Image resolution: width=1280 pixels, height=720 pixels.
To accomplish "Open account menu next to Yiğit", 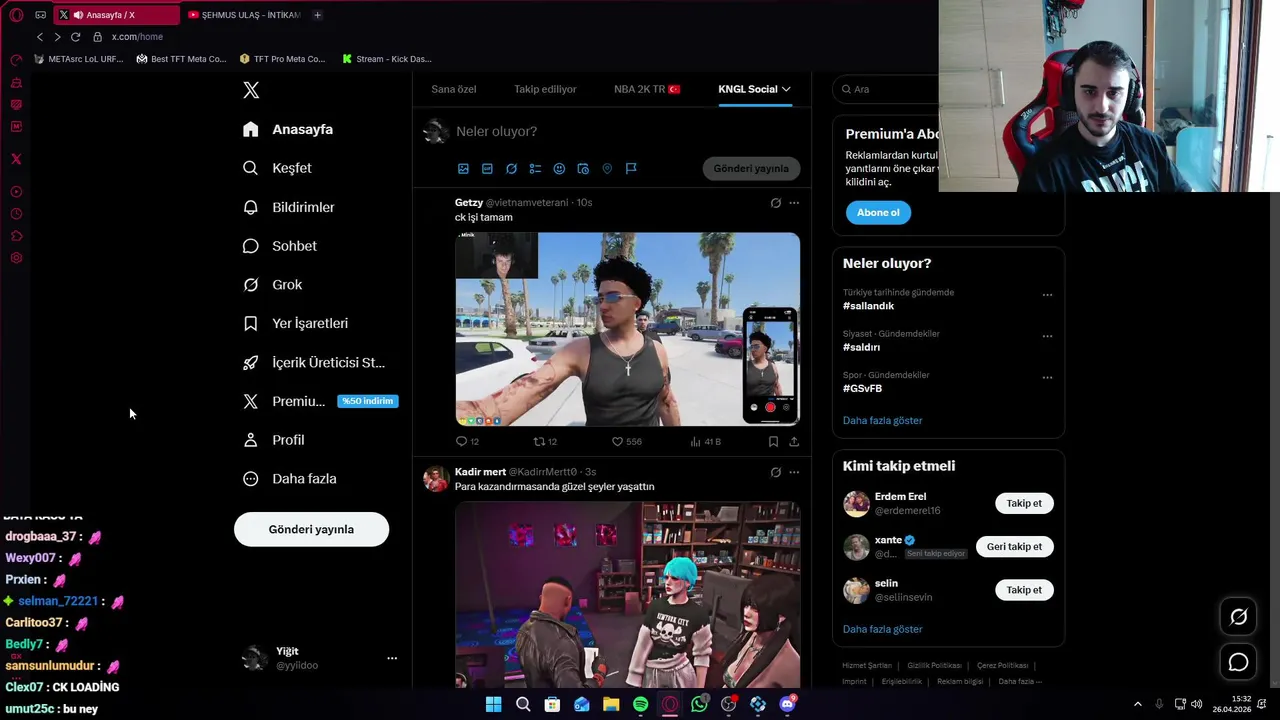I will point(392,658).
